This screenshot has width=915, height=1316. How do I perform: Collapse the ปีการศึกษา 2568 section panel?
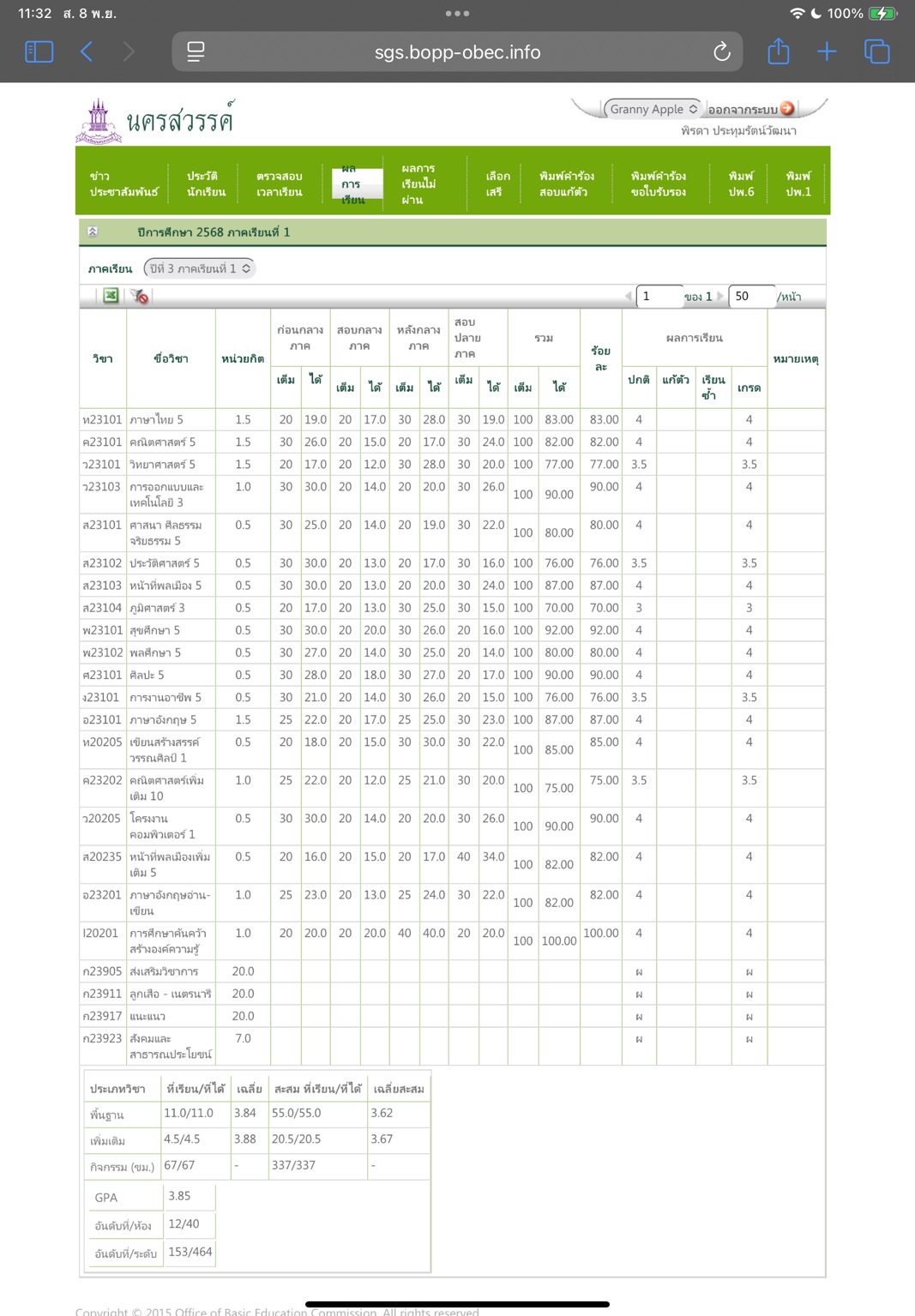(93, 231)
